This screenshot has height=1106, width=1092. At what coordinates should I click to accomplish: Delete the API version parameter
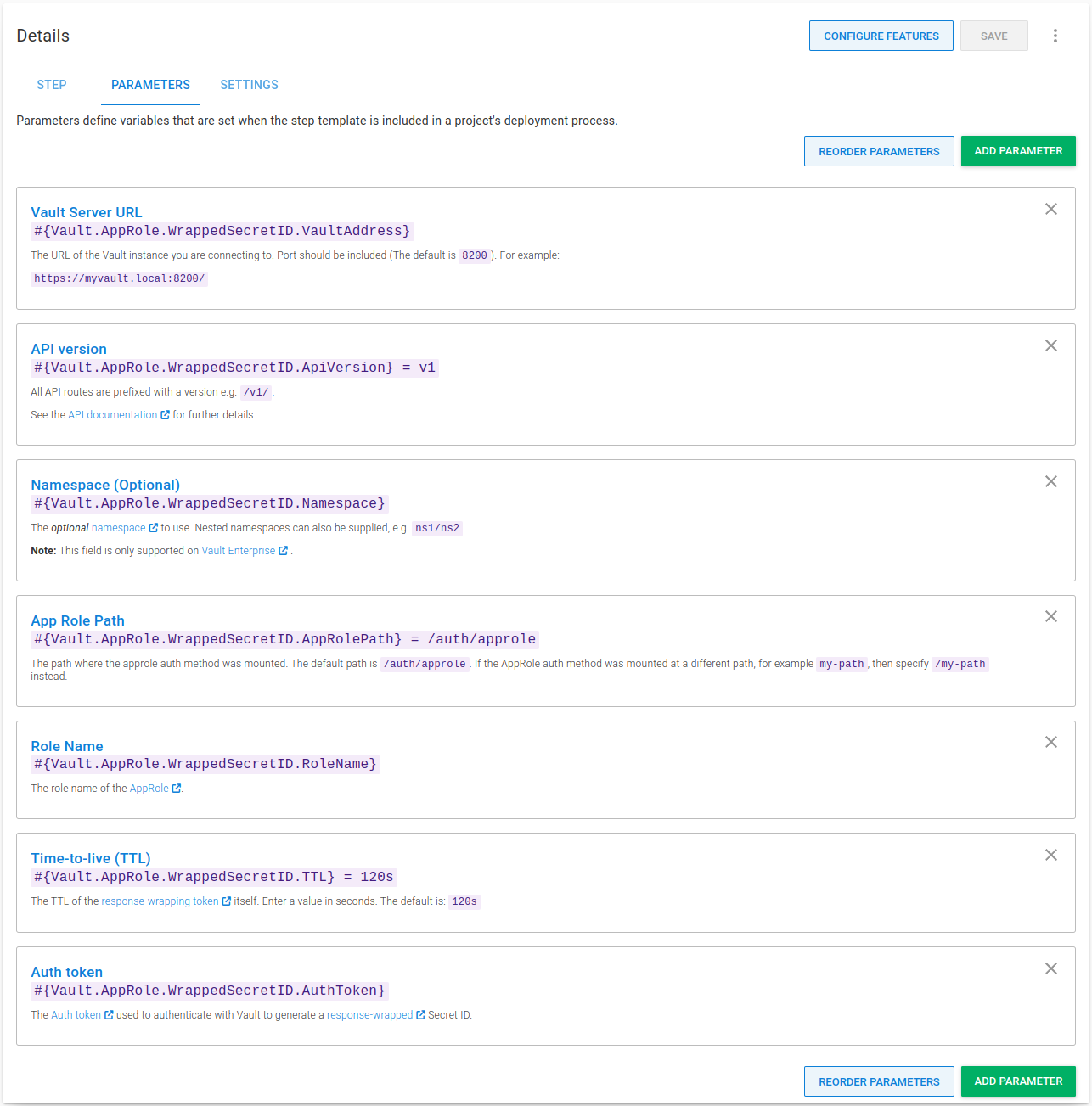tap(1050, 346)
